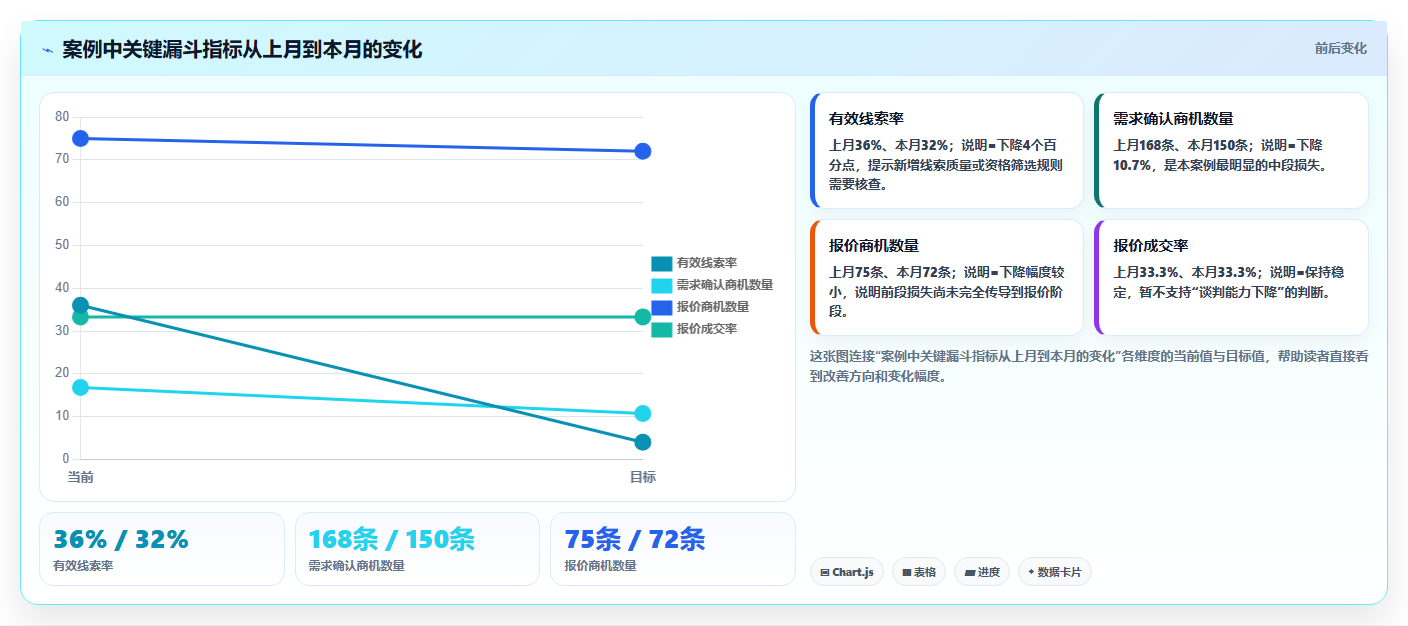
Task: Click the 需求确认商机数量 legend label
Action: pos(725,285)
